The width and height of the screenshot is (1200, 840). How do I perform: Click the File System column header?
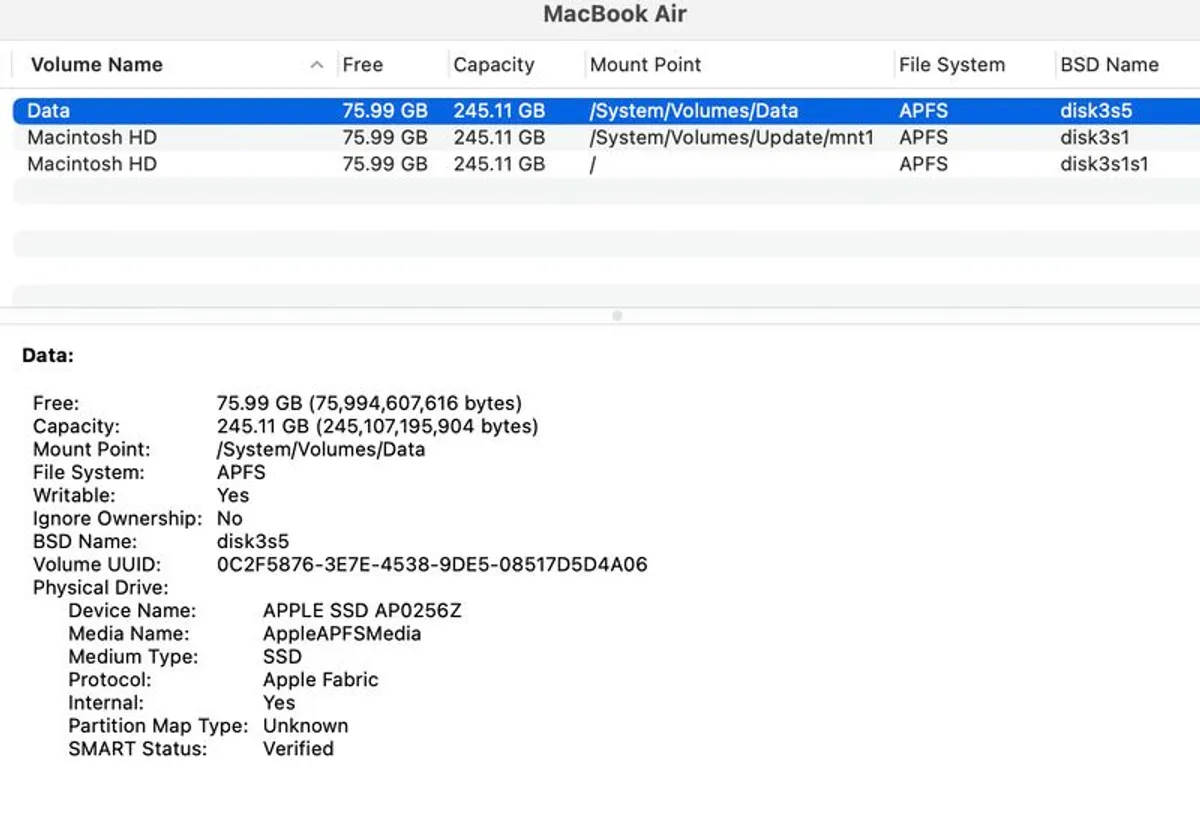point(952,65)
